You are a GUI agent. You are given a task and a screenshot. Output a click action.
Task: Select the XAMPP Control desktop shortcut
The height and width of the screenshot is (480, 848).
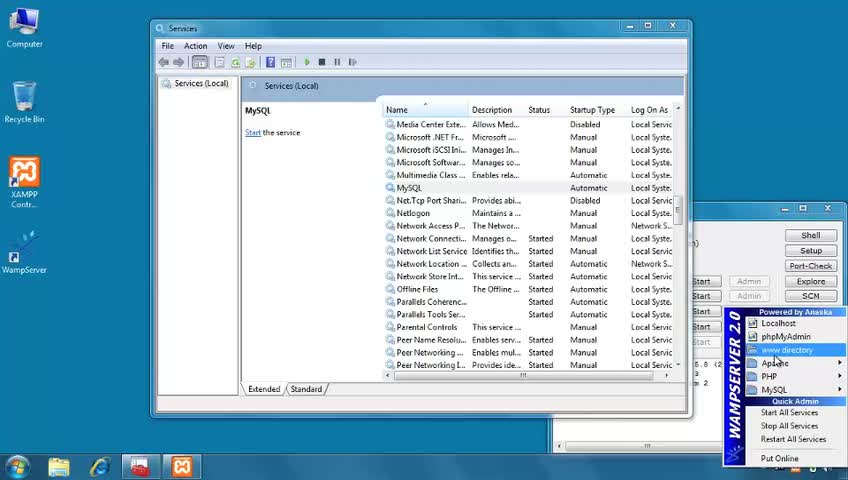[24, 182]
